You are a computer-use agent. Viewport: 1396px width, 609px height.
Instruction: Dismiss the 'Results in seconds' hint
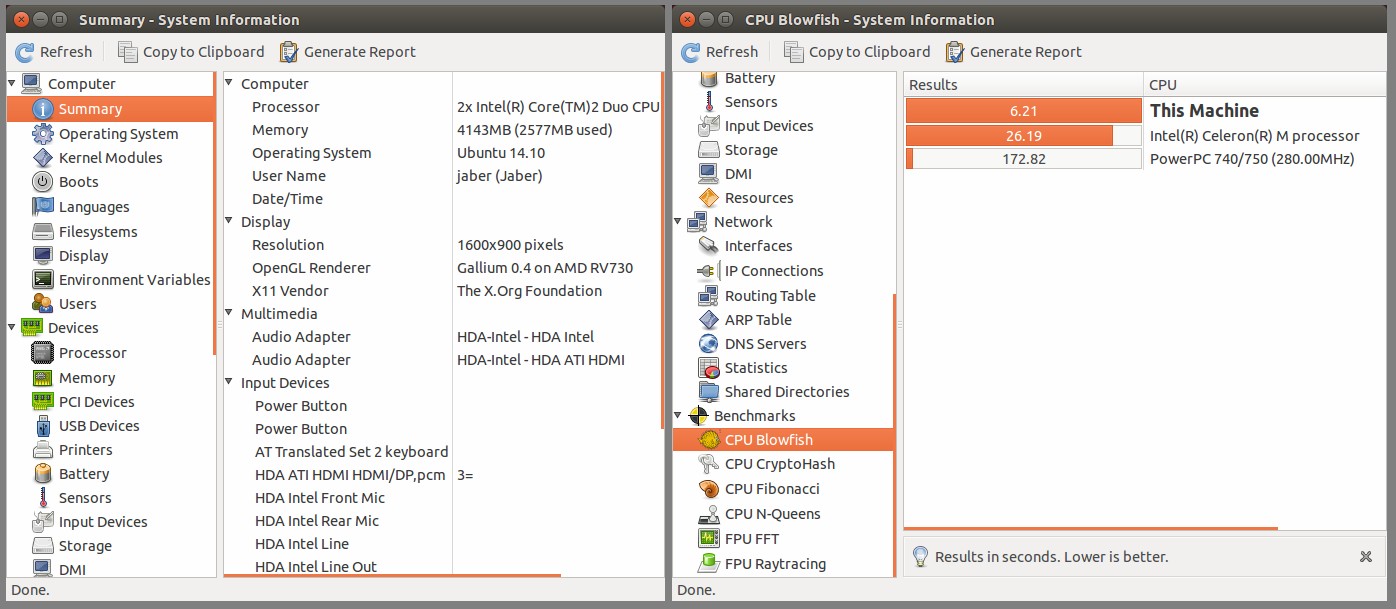(x=1365, y=556)
